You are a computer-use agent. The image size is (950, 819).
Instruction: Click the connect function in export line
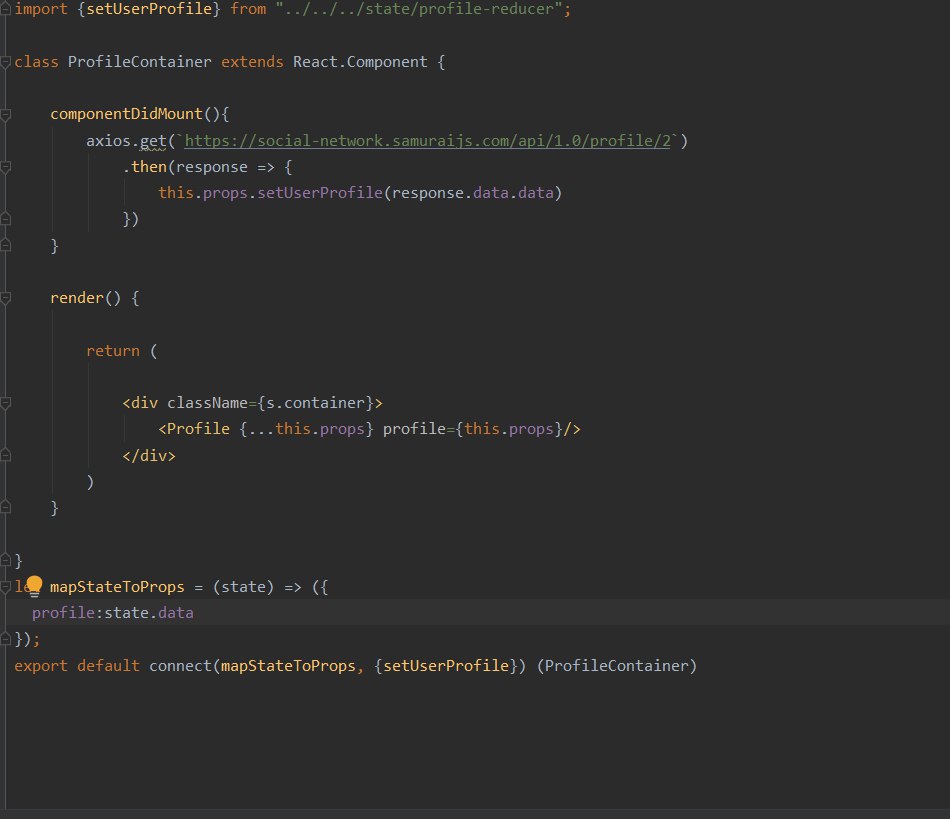[180, 666]
